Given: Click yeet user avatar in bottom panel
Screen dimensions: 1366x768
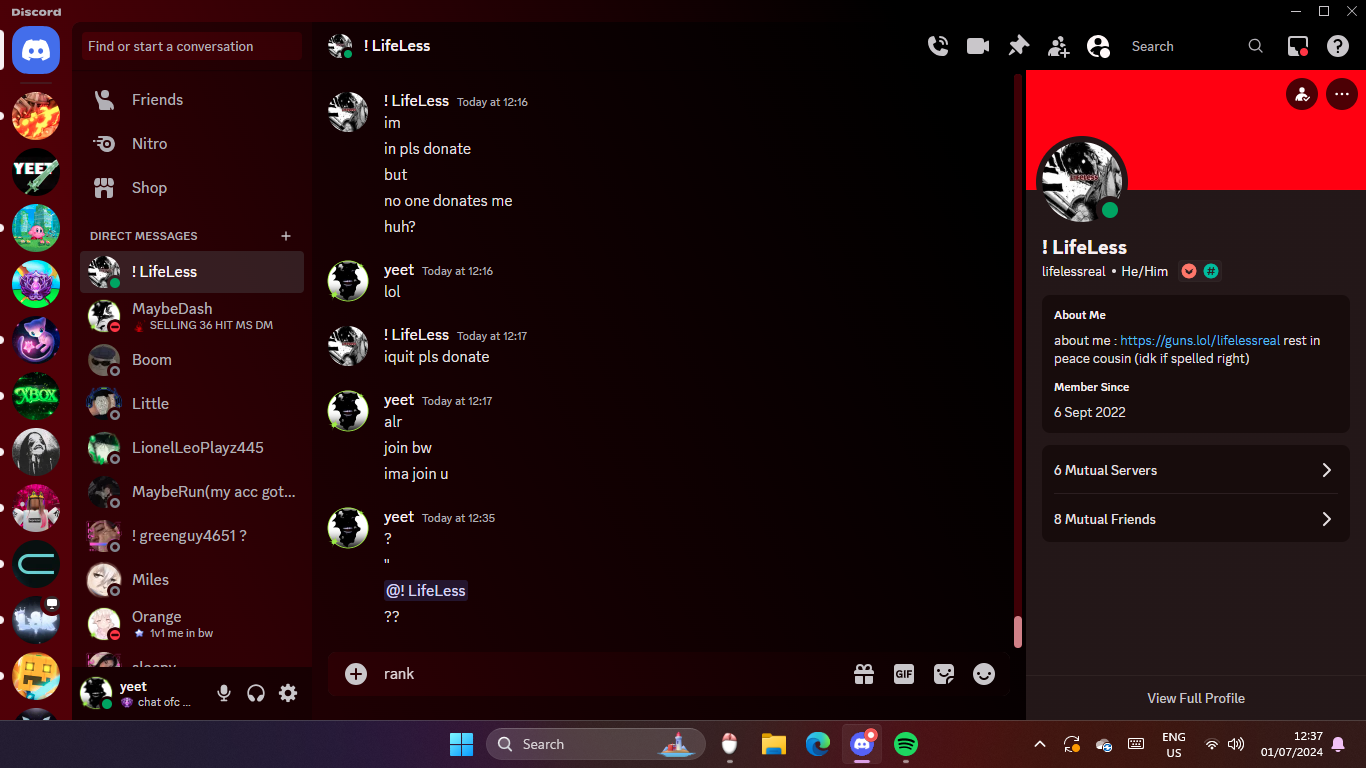Looking at the screenshot, I should point(96,693).
